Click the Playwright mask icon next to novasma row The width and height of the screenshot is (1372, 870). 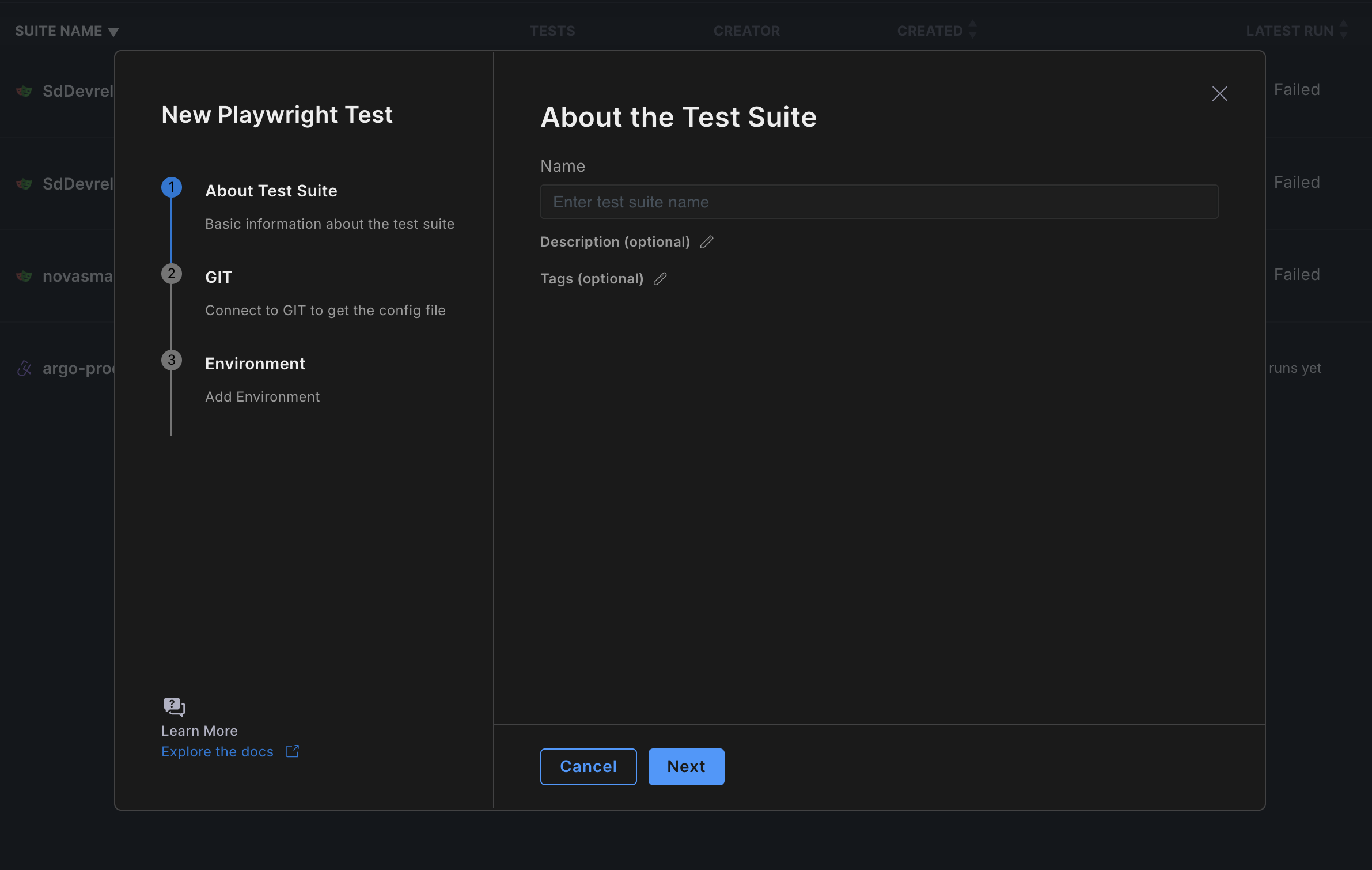coord(24,276)
